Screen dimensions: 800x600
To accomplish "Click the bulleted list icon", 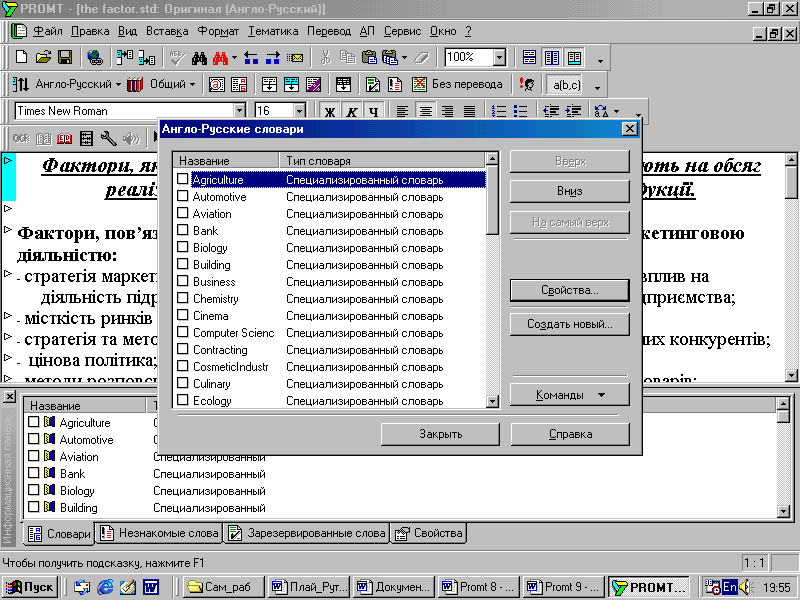I will [x=520, y=111].
